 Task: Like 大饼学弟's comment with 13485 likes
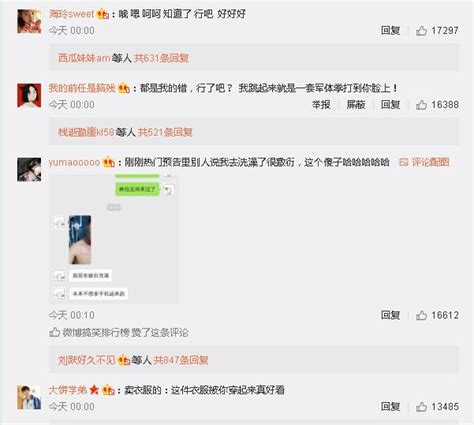point(421,407)
